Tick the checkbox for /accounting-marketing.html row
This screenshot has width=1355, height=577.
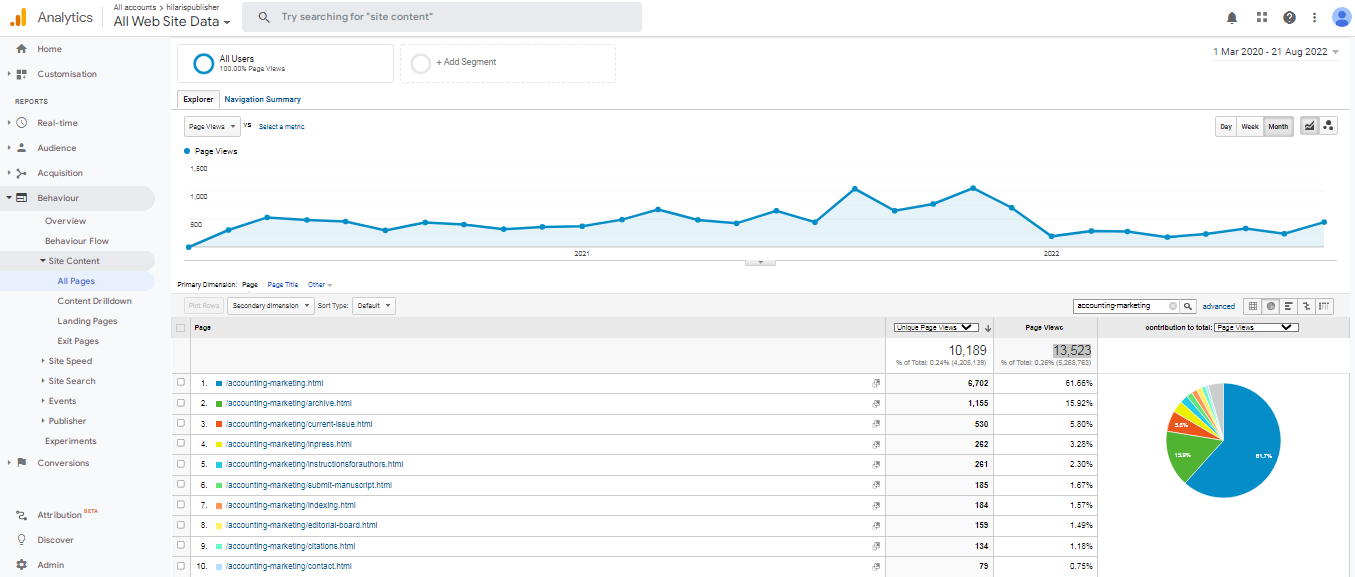pos(181,383)
